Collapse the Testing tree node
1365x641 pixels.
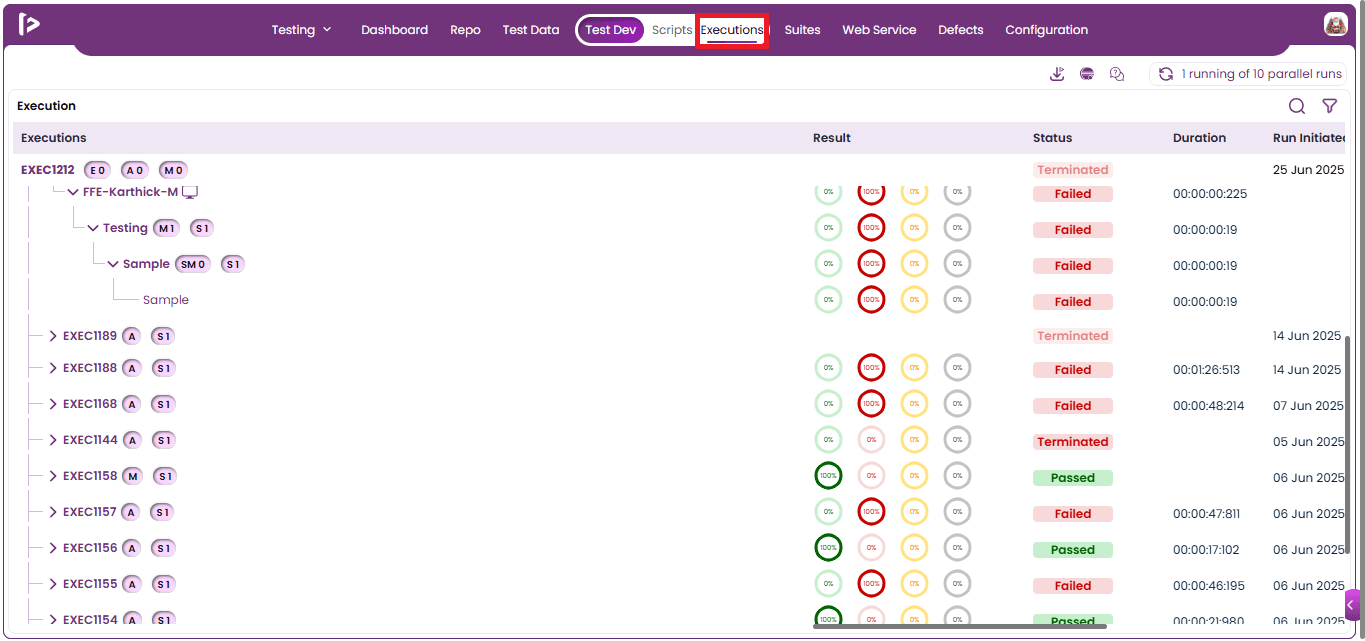93,228
